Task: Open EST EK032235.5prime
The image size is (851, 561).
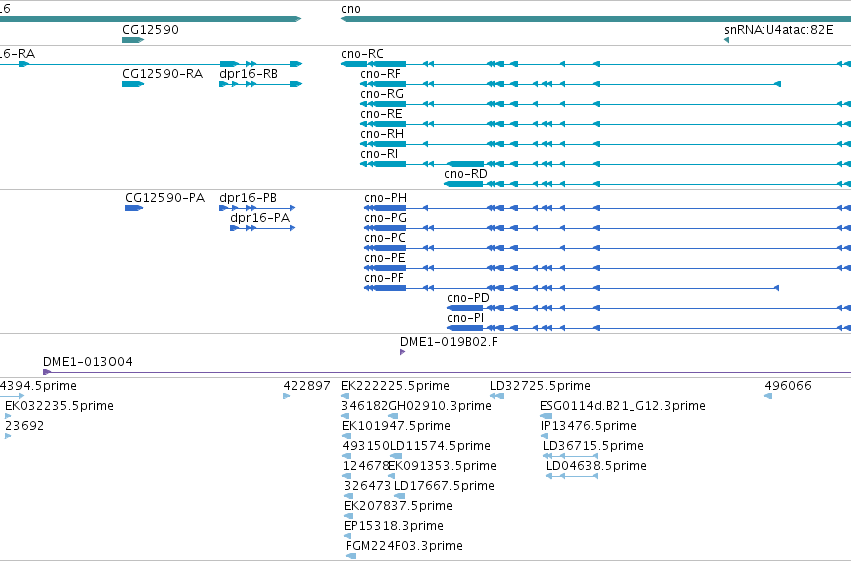Action: click(x=59, y=406)
